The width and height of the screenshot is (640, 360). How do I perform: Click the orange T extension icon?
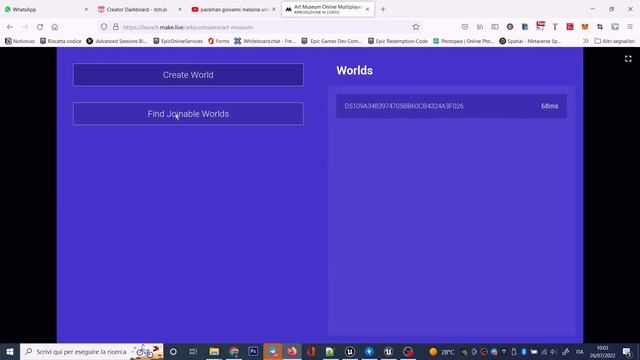coord(555,27)
